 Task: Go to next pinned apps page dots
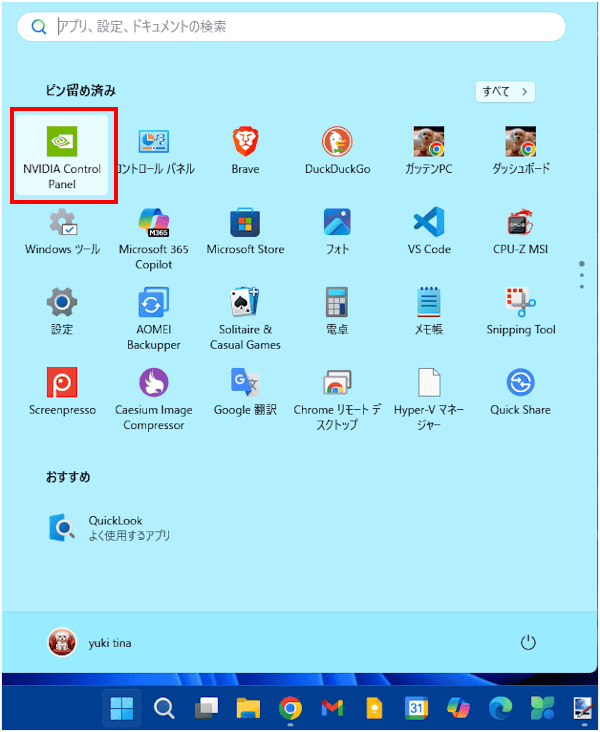pyautogui.click(x=582, y=275)
